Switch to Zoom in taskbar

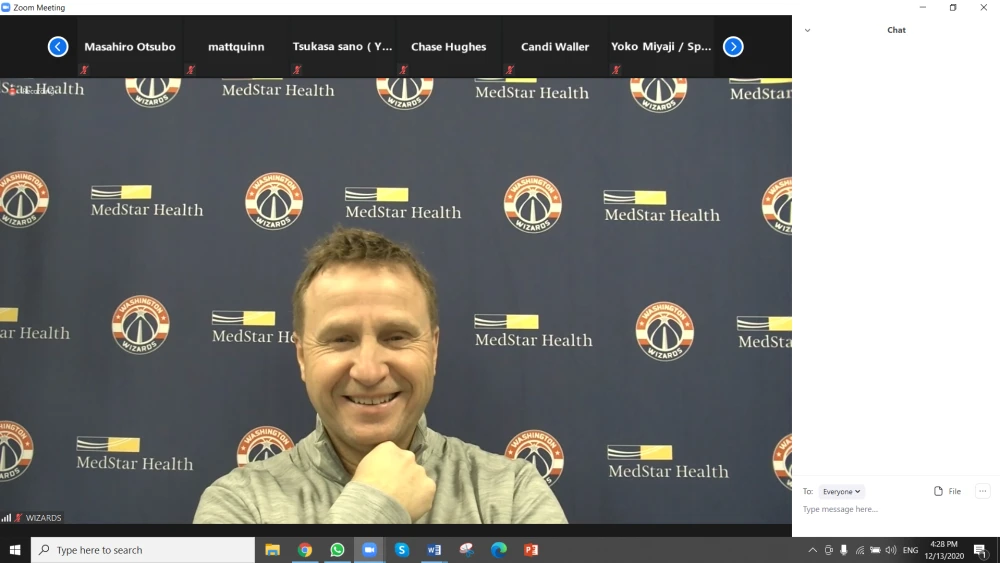click(369, 550)
